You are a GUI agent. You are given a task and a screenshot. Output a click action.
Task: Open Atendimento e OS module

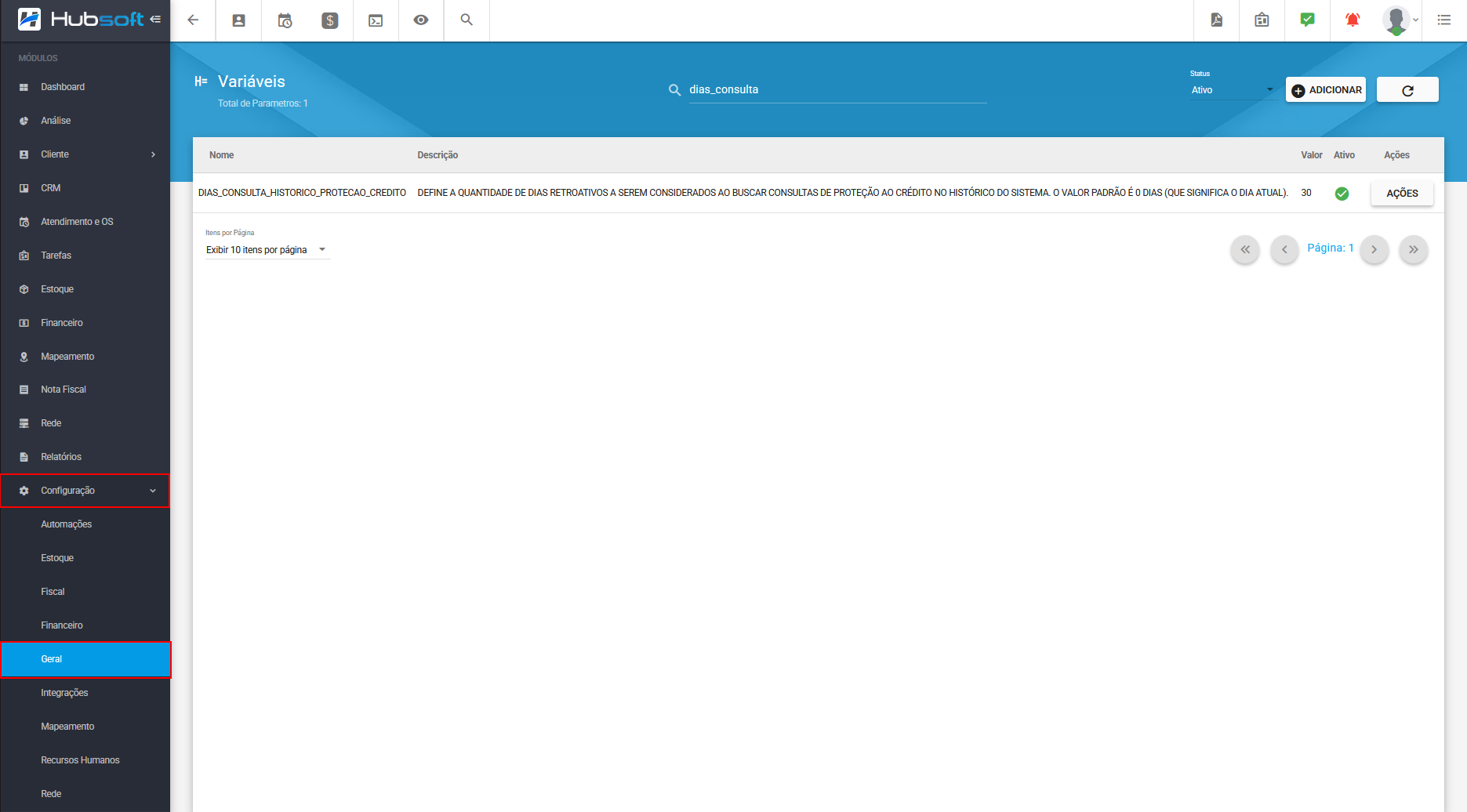pyautogui.click(x=85, y=222)
